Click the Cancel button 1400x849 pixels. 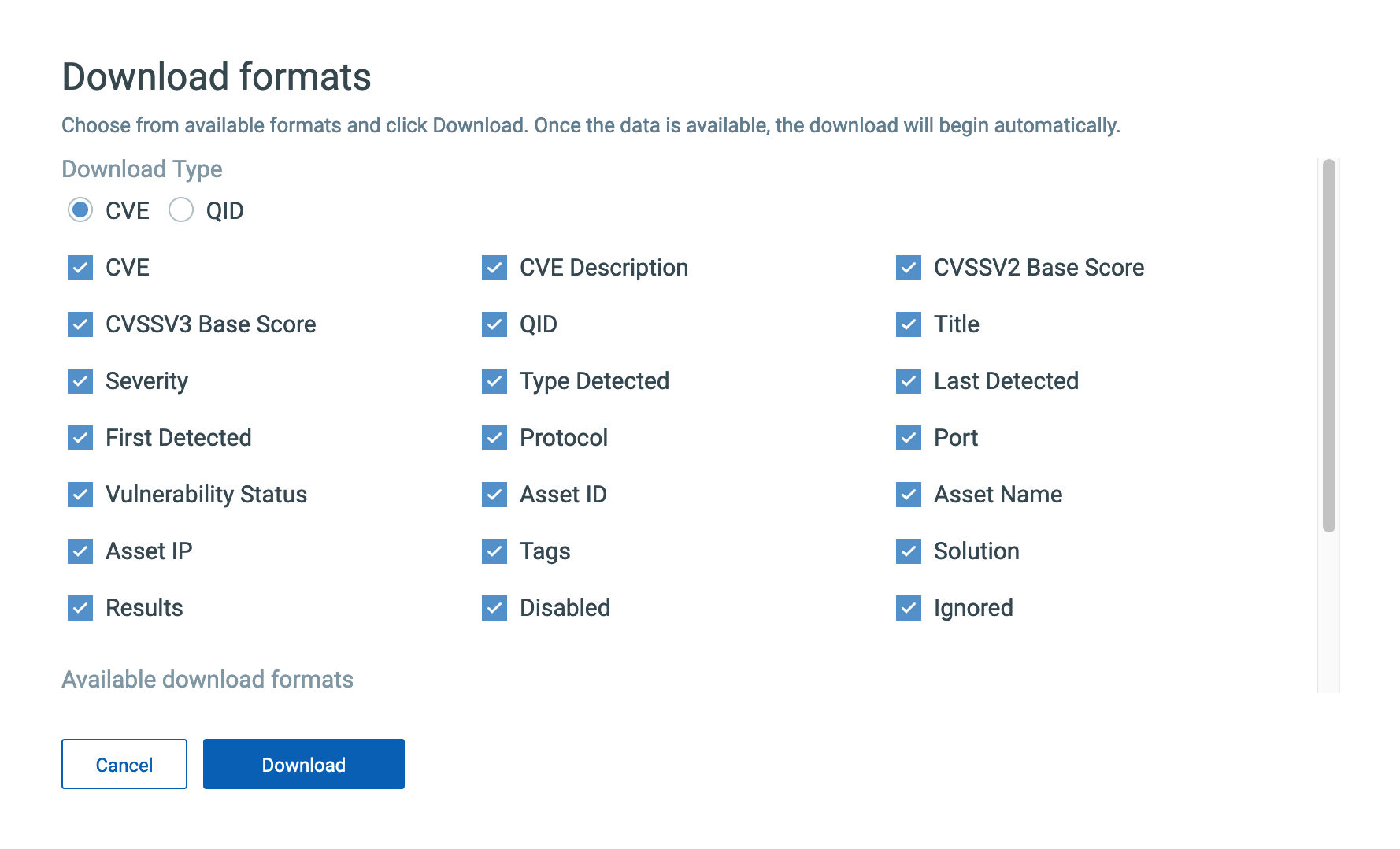[x=124, y=764]
